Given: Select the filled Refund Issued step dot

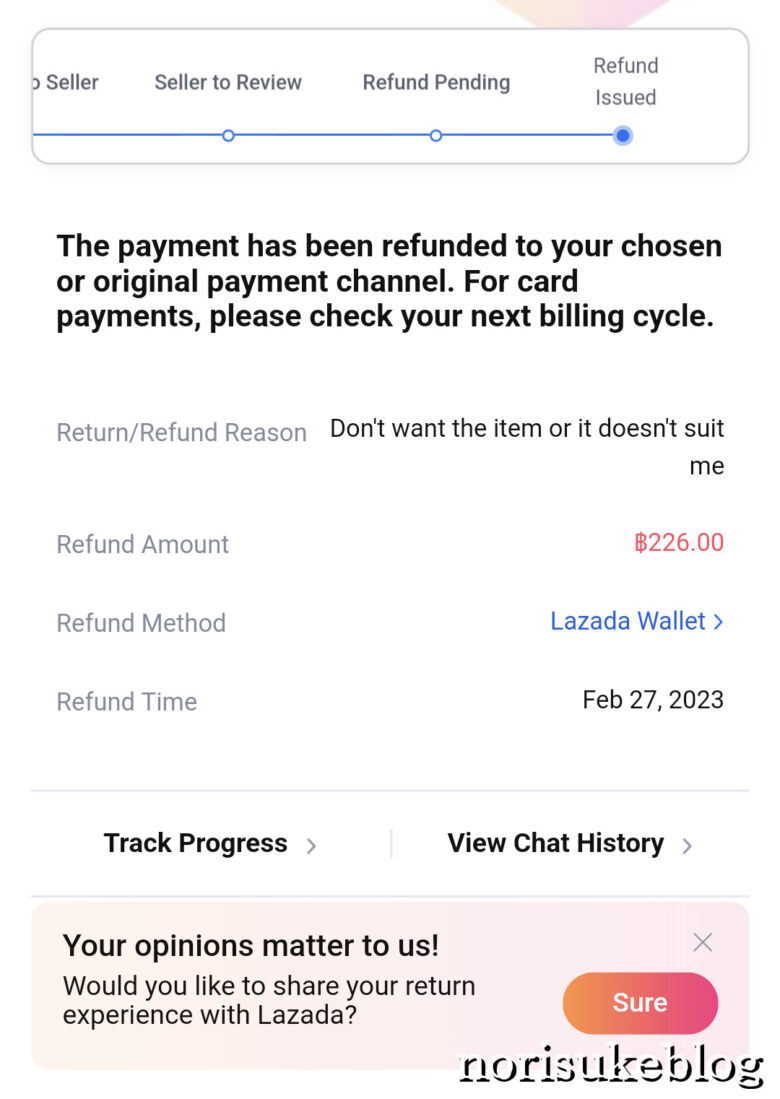Looking at the screenshot, I should point(623,135).
